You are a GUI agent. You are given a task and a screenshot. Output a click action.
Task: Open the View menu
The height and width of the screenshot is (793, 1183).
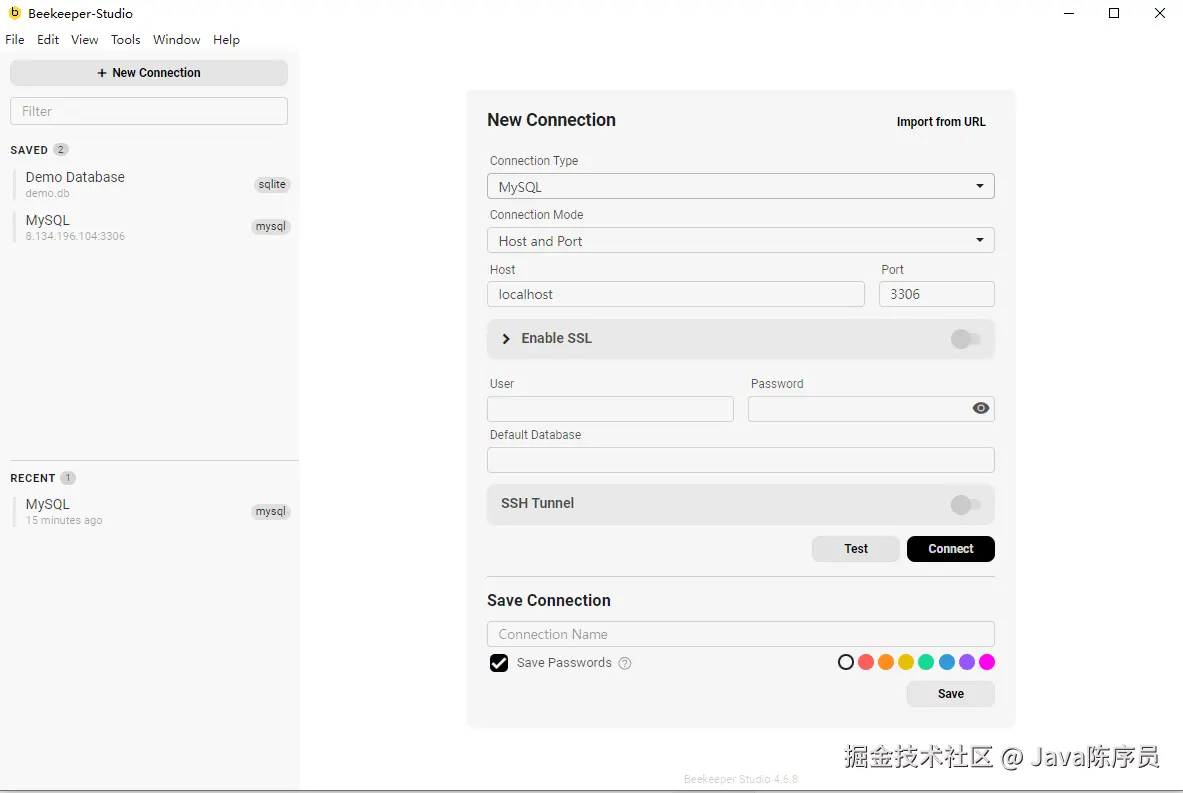(x=84, y=40)
